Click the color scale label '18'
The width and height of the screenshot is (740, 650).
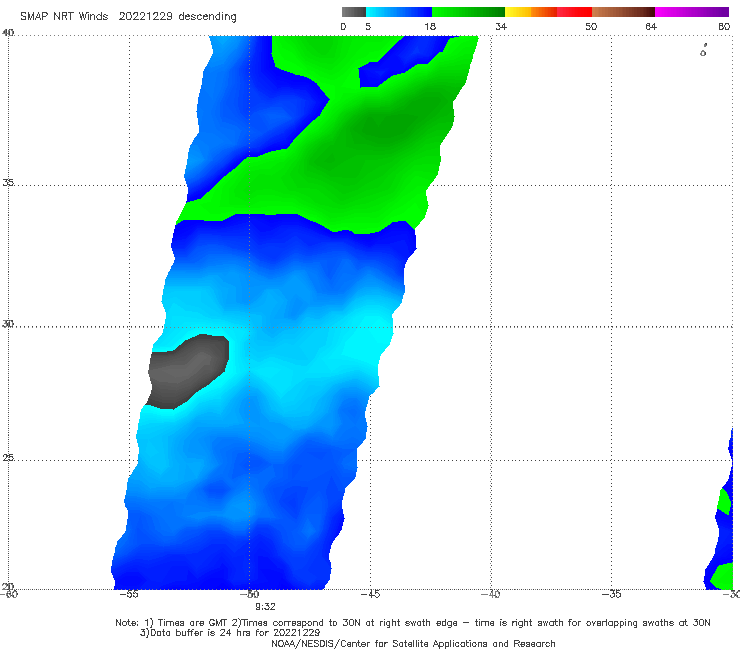pyautogui.click(x=430, y=27)
